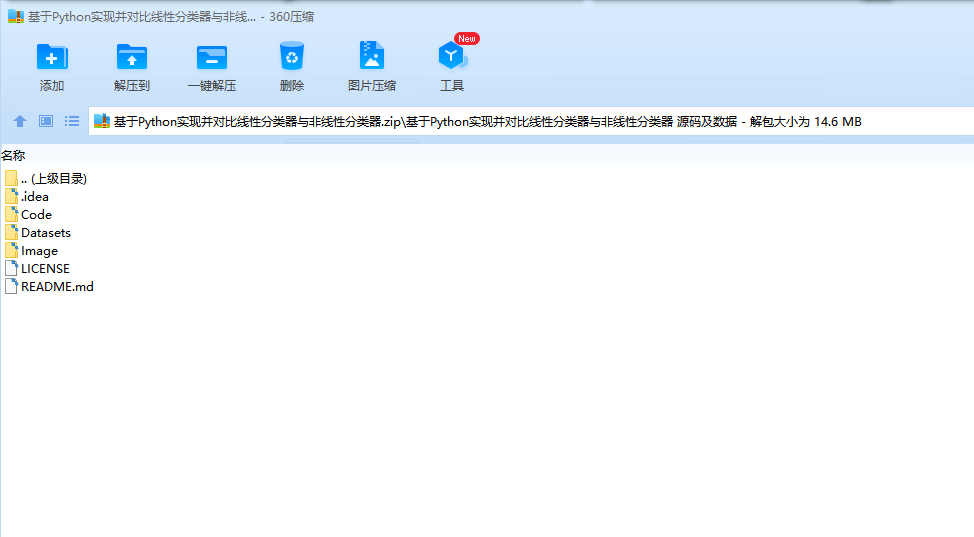
Task: Open the Extract To (解压到) tool
Action: pos(132,57)
